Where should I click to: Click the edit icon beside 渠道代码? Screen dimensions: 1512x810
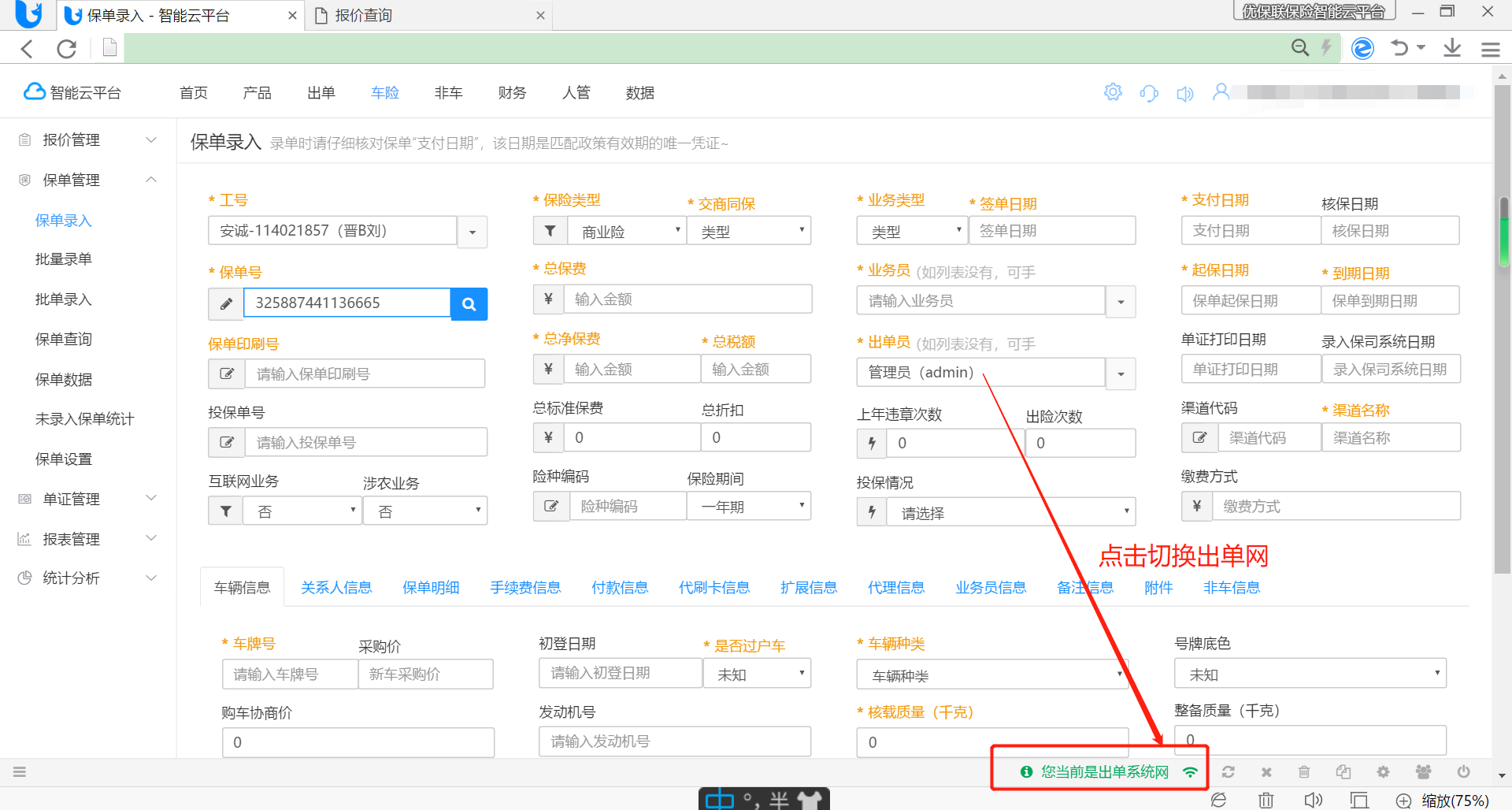click(x=1200, y=437)
